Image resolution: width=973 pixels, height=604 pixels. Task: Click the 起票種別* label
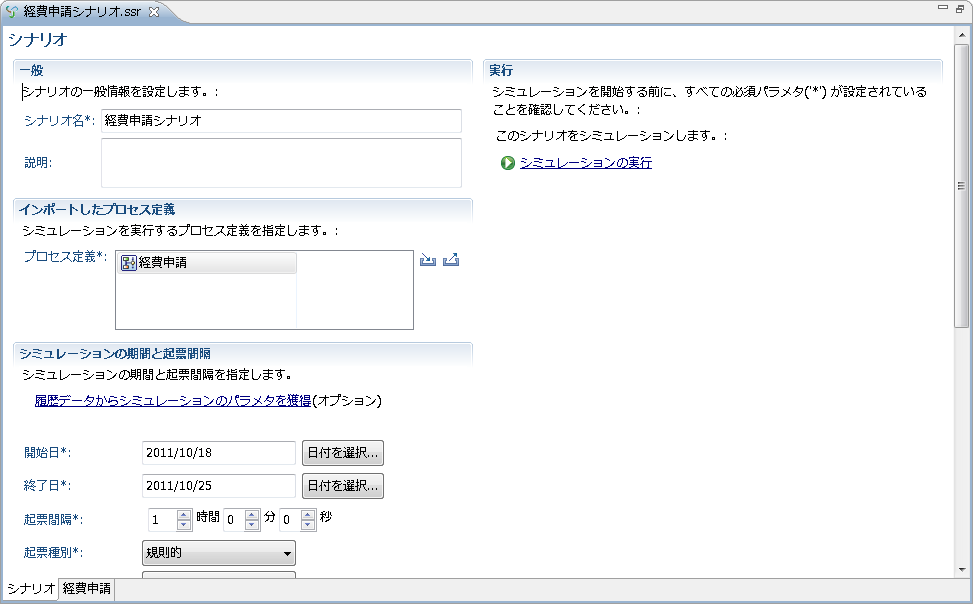(x=53, y=552)
